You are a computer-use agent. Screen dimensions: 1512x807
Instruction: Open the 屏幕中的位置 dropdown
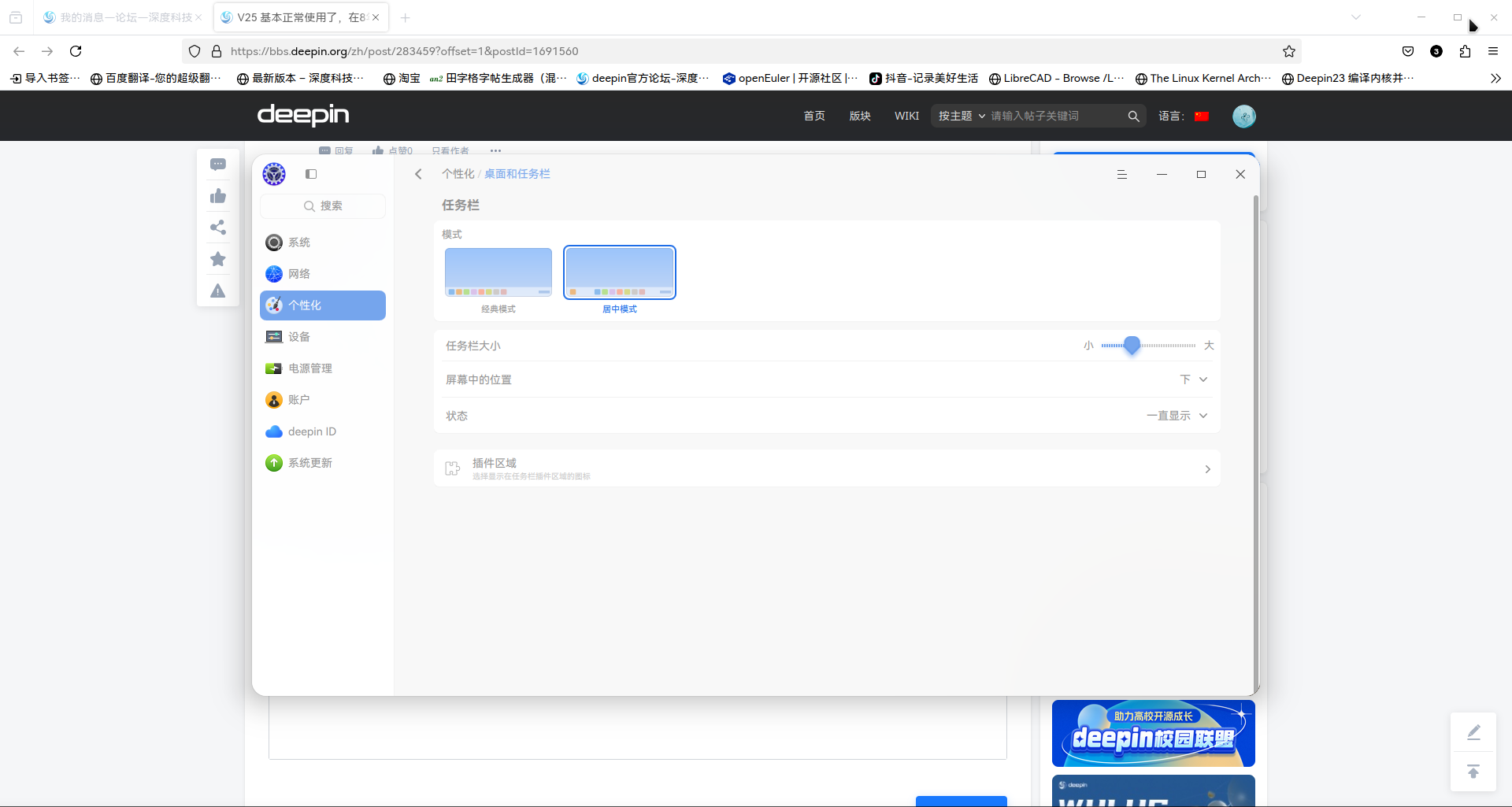pyautogui.click(x=1194, y=379)
